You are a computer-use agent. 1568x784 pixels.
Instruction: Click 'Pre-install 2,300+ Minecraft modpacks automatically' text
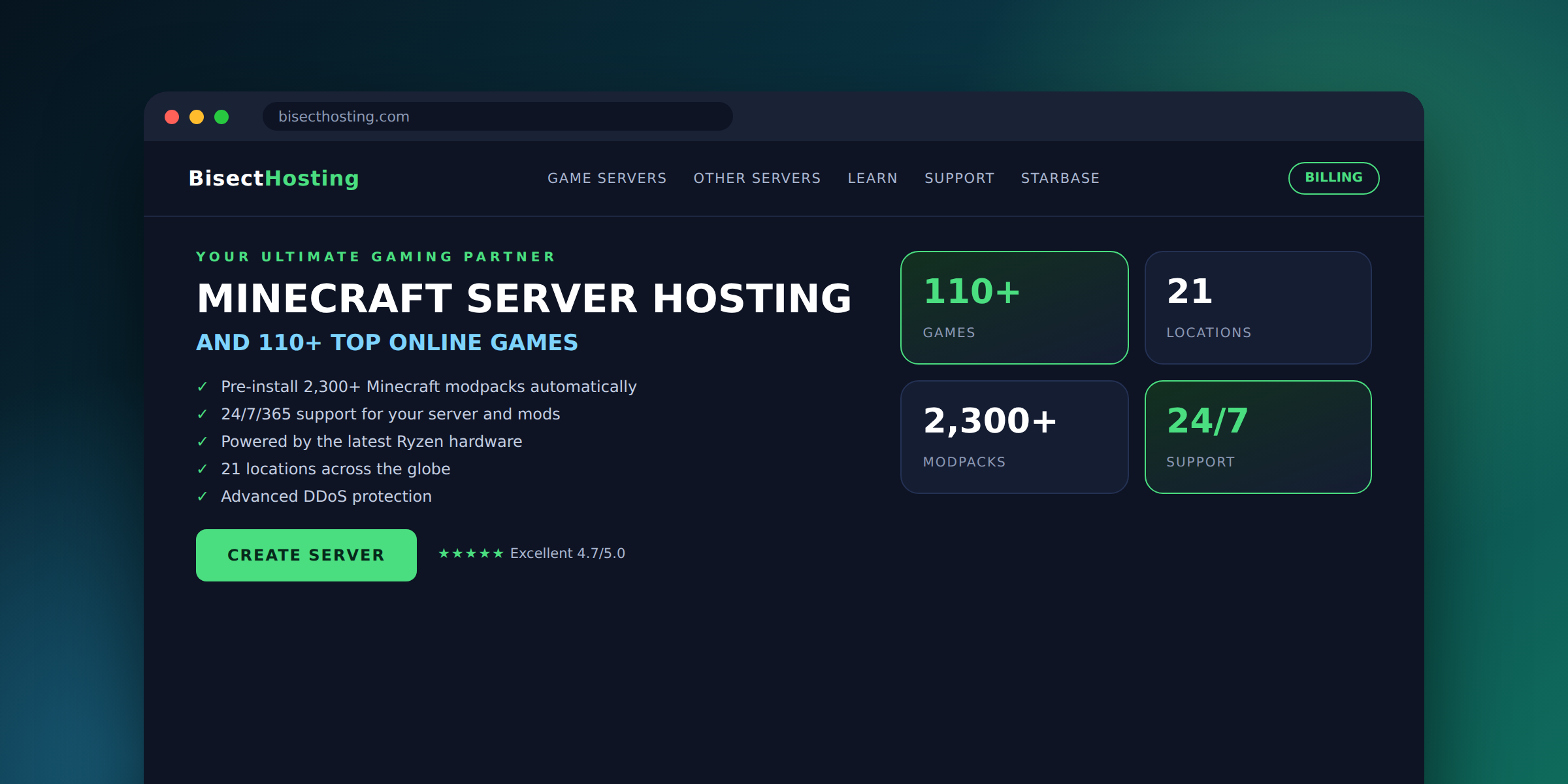[x=429, y=387]
